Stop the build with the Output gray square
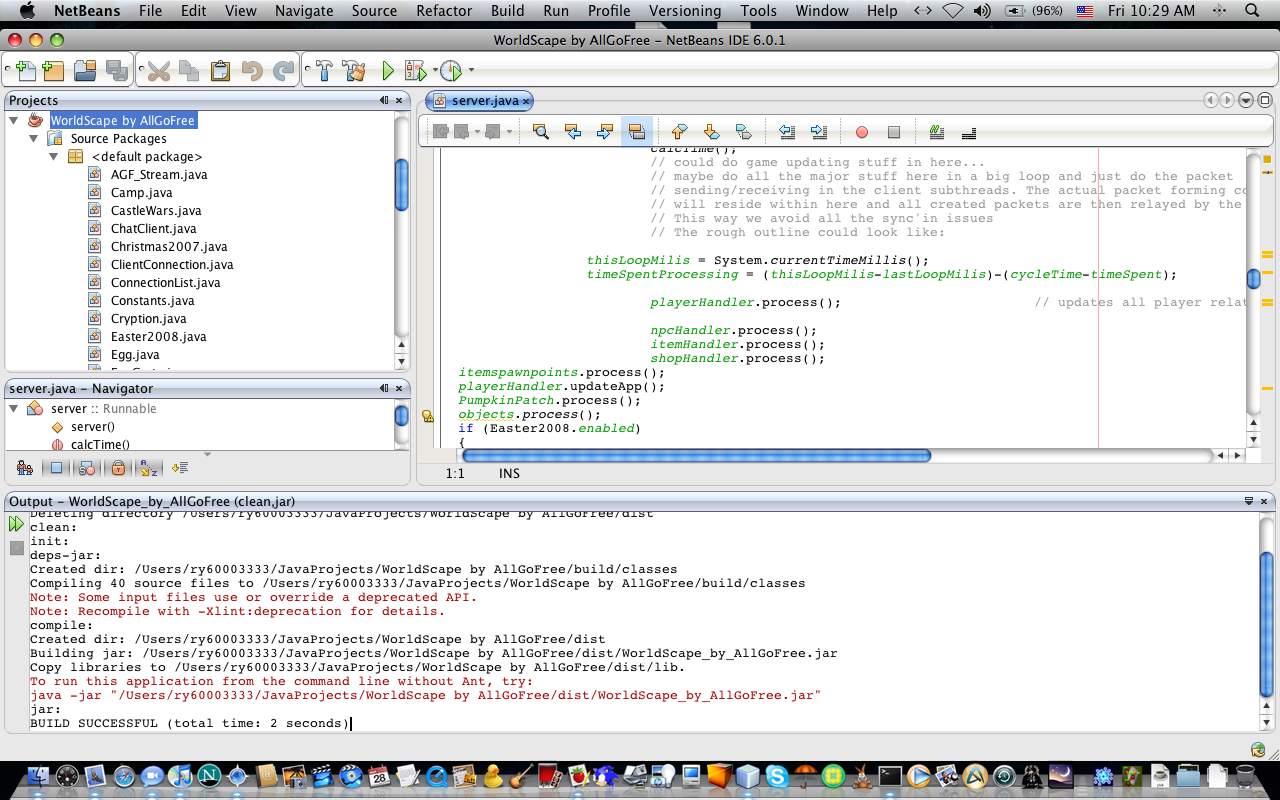 [x=16, y=548]
